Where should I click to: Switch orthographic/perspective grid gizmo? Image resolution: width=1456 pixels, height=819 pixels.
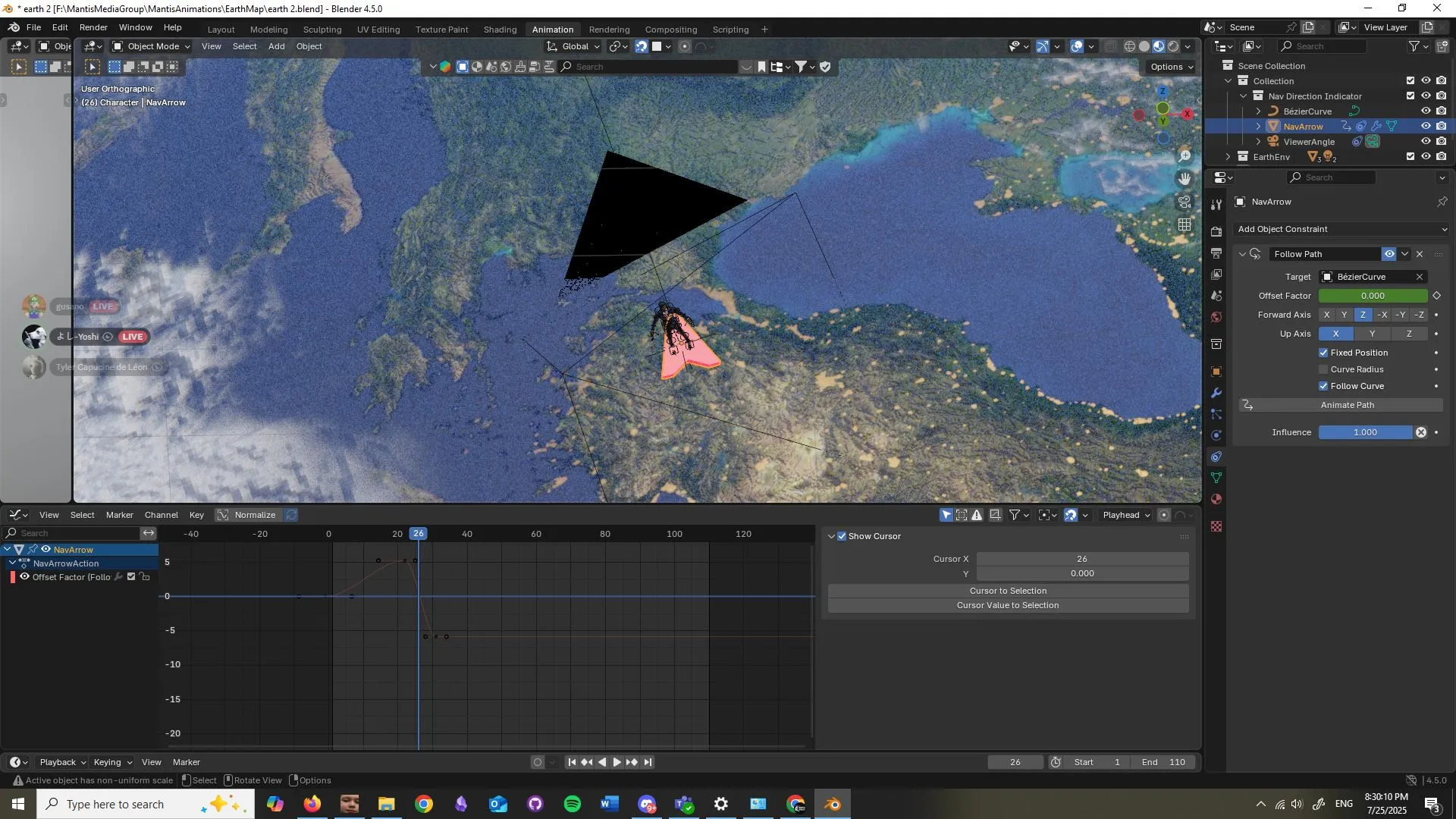[x=1185, y=224]
